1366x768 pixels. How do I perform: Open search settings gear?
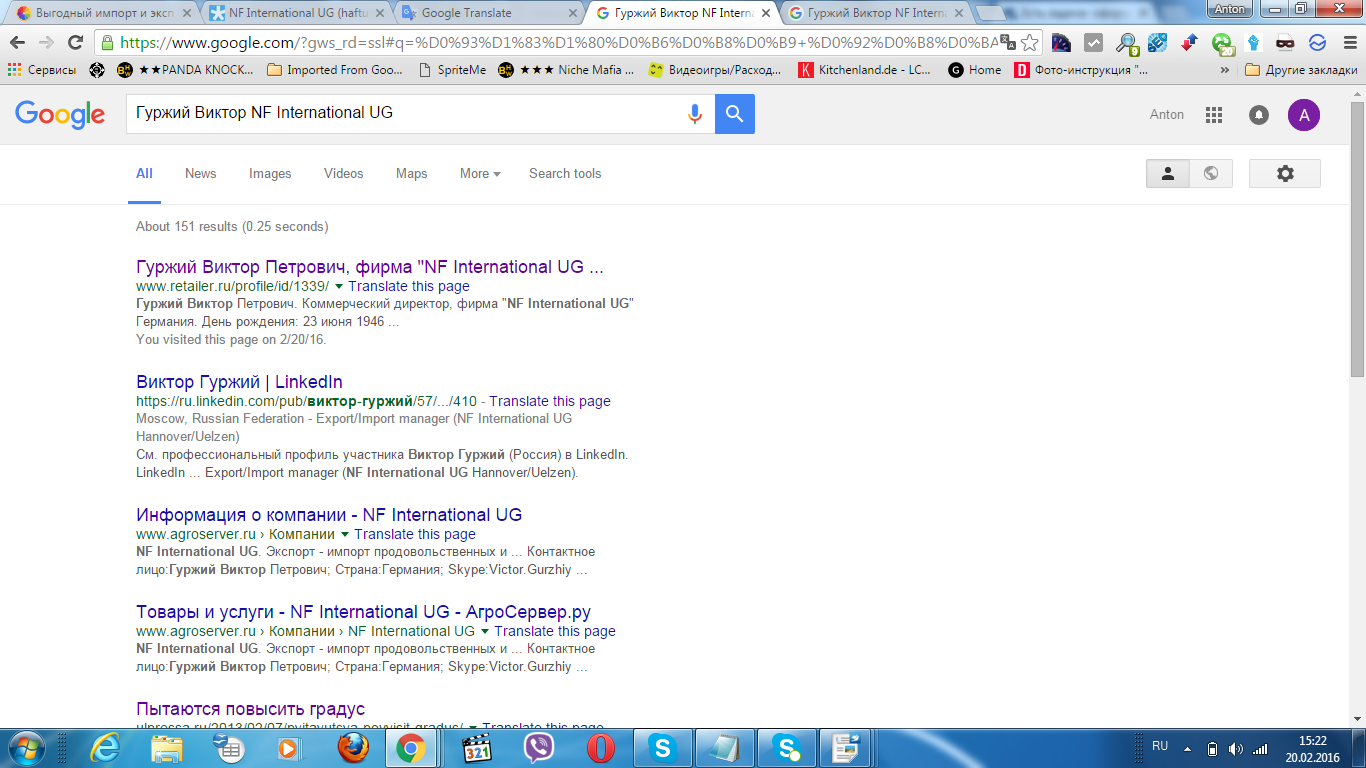point(1285,173)
